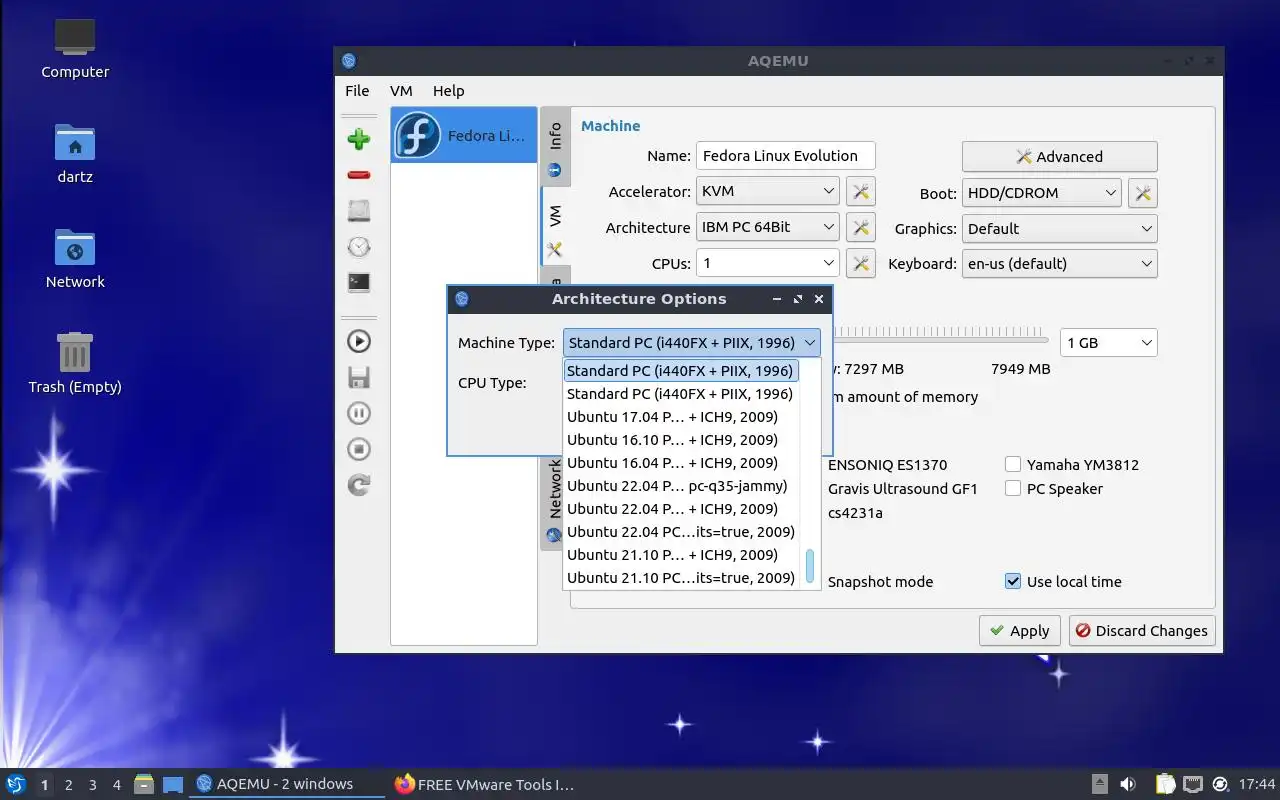1280x800 pixels.
Task: Uncheck the Use local time checkbox
Action: click(x=1013, y=582)
